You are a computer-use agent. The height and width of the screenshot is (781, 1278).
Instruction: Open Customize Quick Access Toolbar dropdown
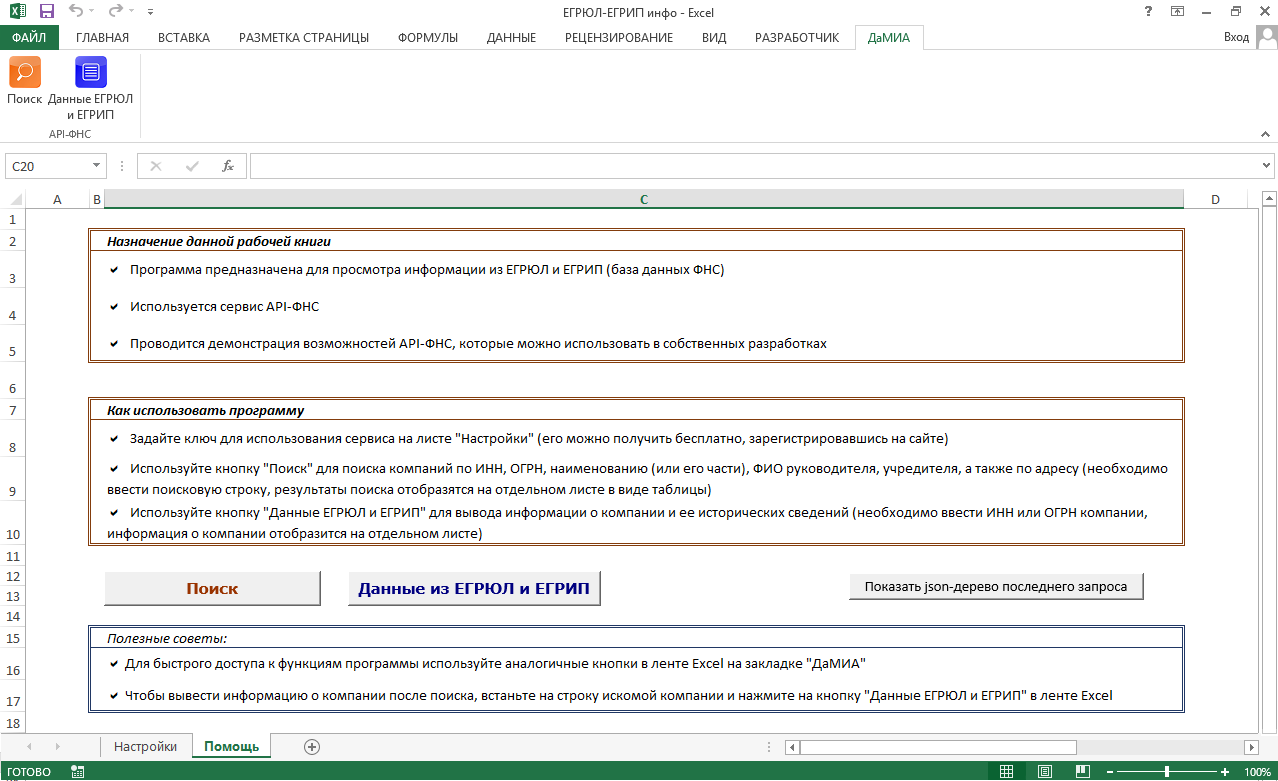pos(150,13)
